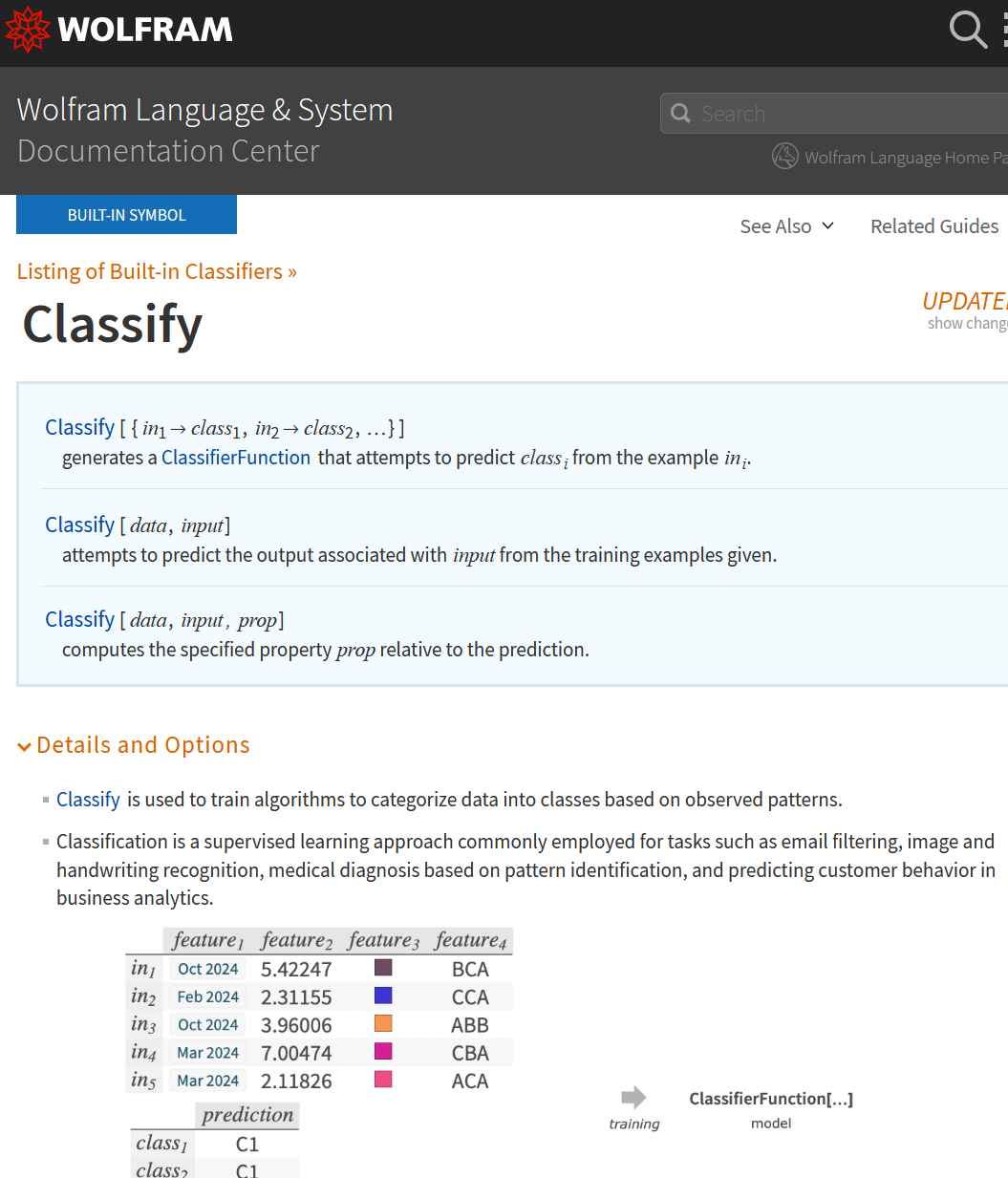Click the value 7.00474
1008x1178 pixels.
[296, 1053]
